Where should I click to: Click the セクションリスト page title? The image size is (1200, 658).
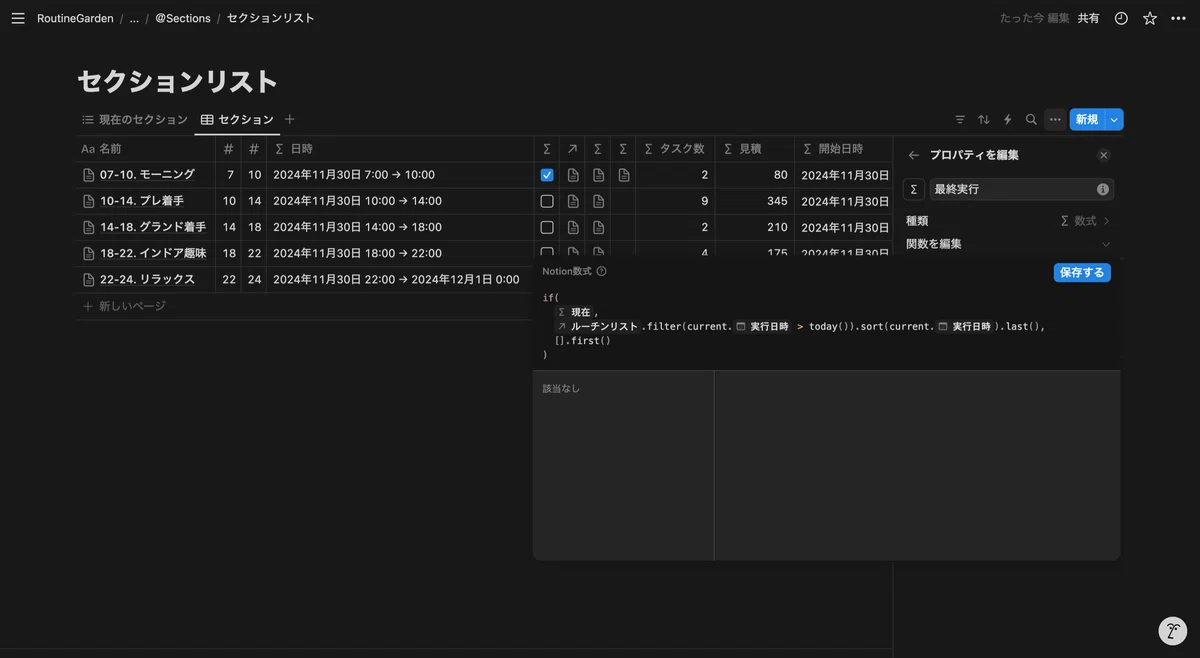178,81
